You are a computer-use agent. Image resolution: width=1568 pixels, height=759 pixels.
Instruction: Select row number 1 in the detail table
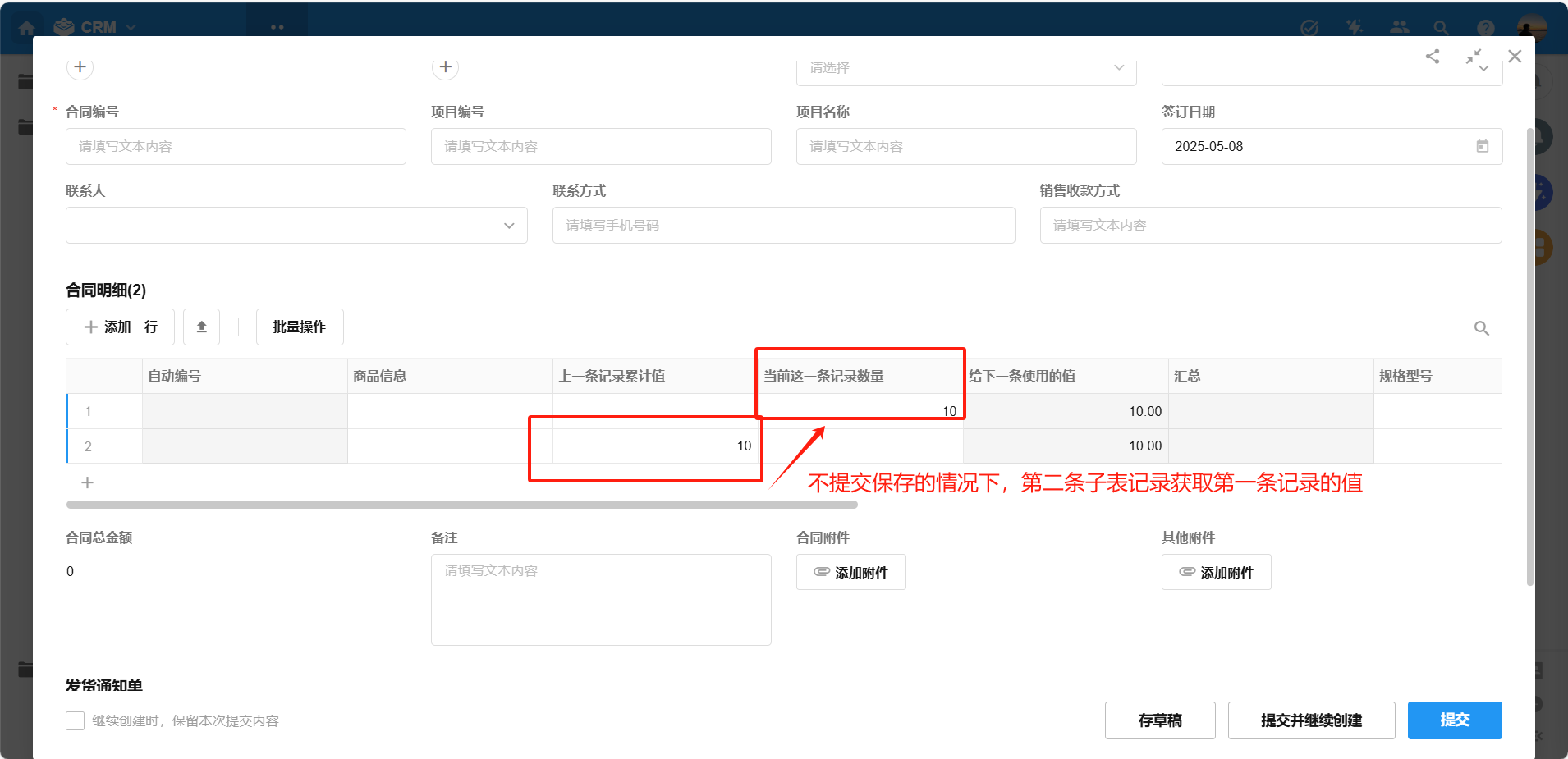tap(88, 411)
